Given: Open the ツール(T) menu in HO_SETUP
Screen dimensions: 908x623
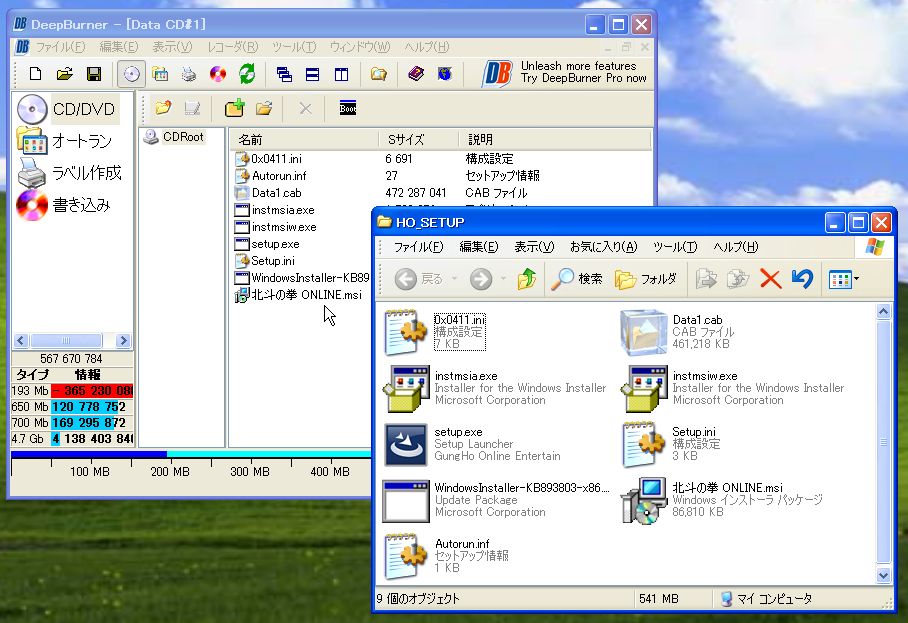Looking at the screenshot, I should coord(675,247).
